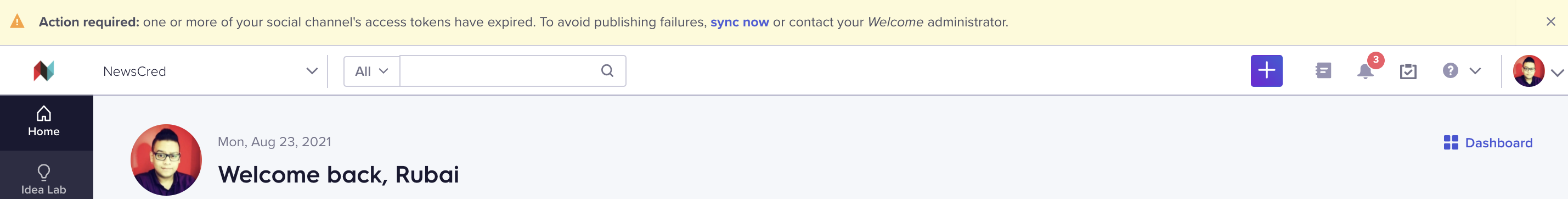Go to Home in the sidebar
Image resolution: width=1568 pixels, height=199 pixels.
[x=44, y=122]
